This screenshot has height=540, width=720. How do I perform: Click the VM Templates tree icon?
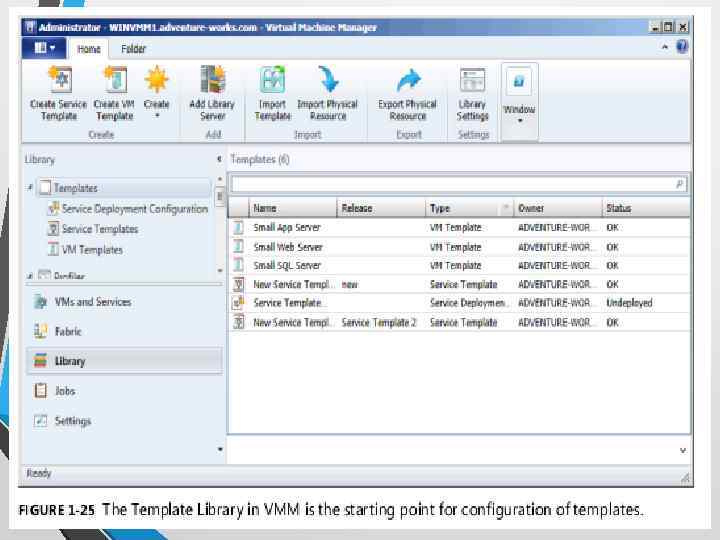(54, 249)
